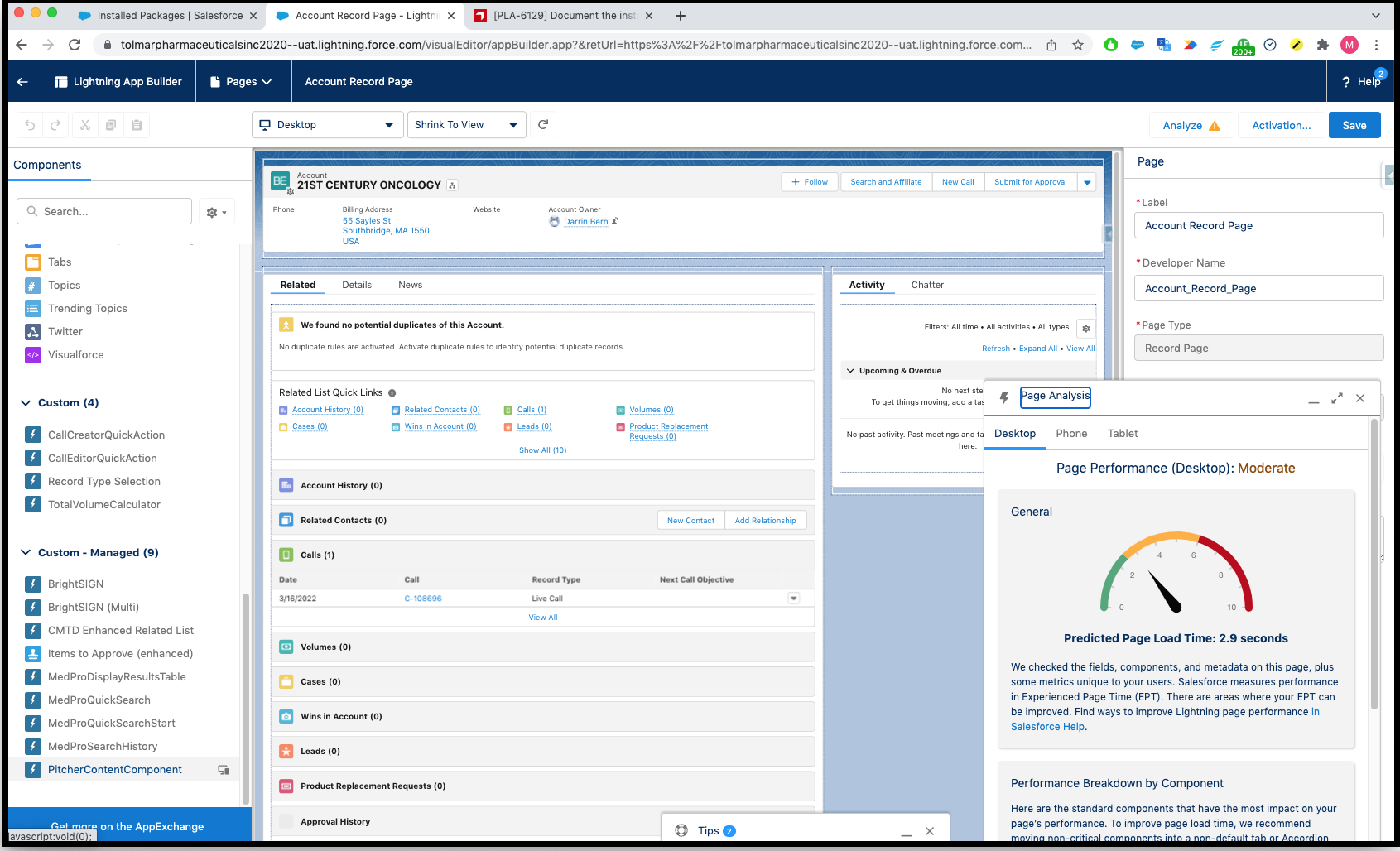Image resolution: width=1400 pixels, height=851 pixels.
Task: Bookmark this page with the star icon
Action: coord(1077,45)
